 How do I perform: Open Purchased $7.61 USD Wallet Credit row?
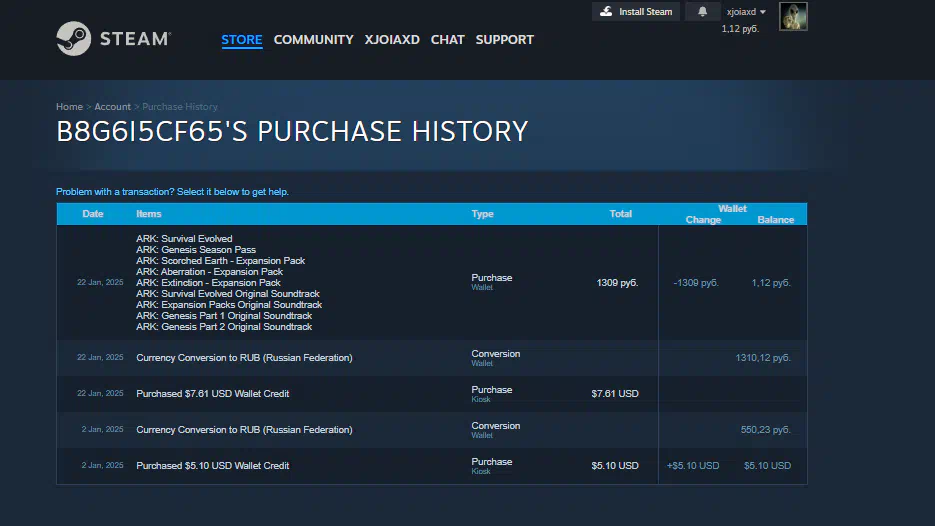click(432, 394)
